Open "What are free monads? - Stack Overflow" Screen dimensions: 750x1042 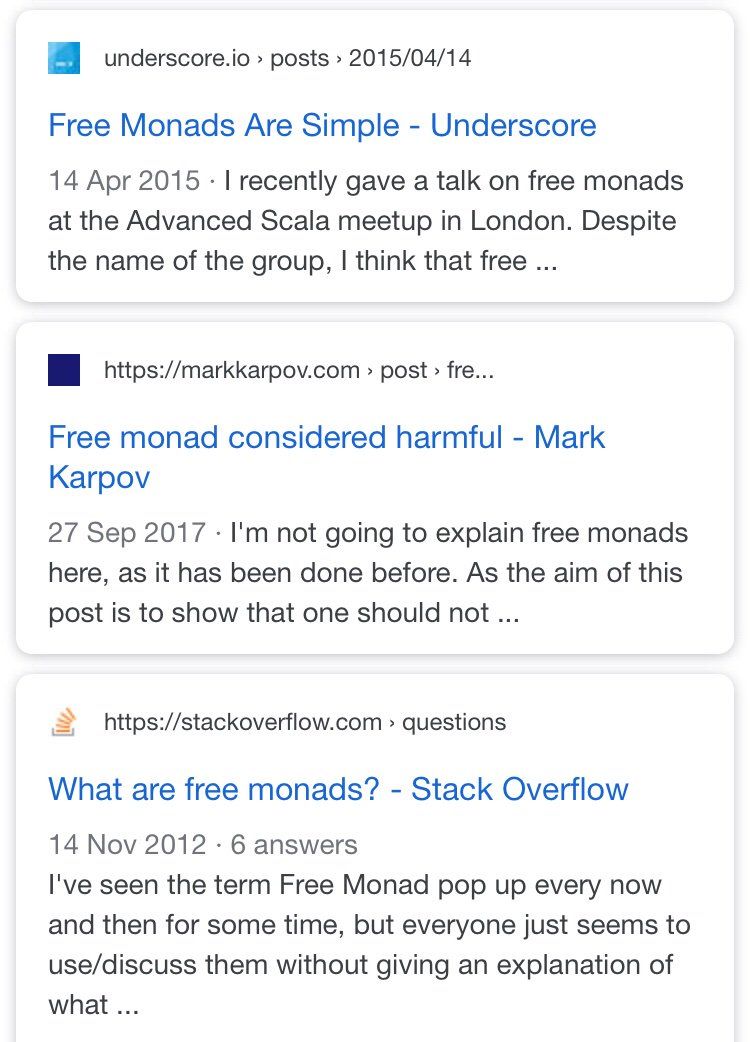click(338, 789)
